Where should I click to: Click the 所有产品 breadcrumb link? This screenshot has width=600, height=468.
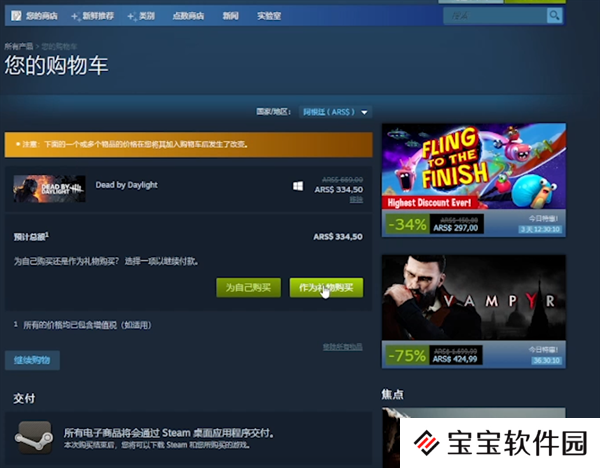(x=19, y=47)
